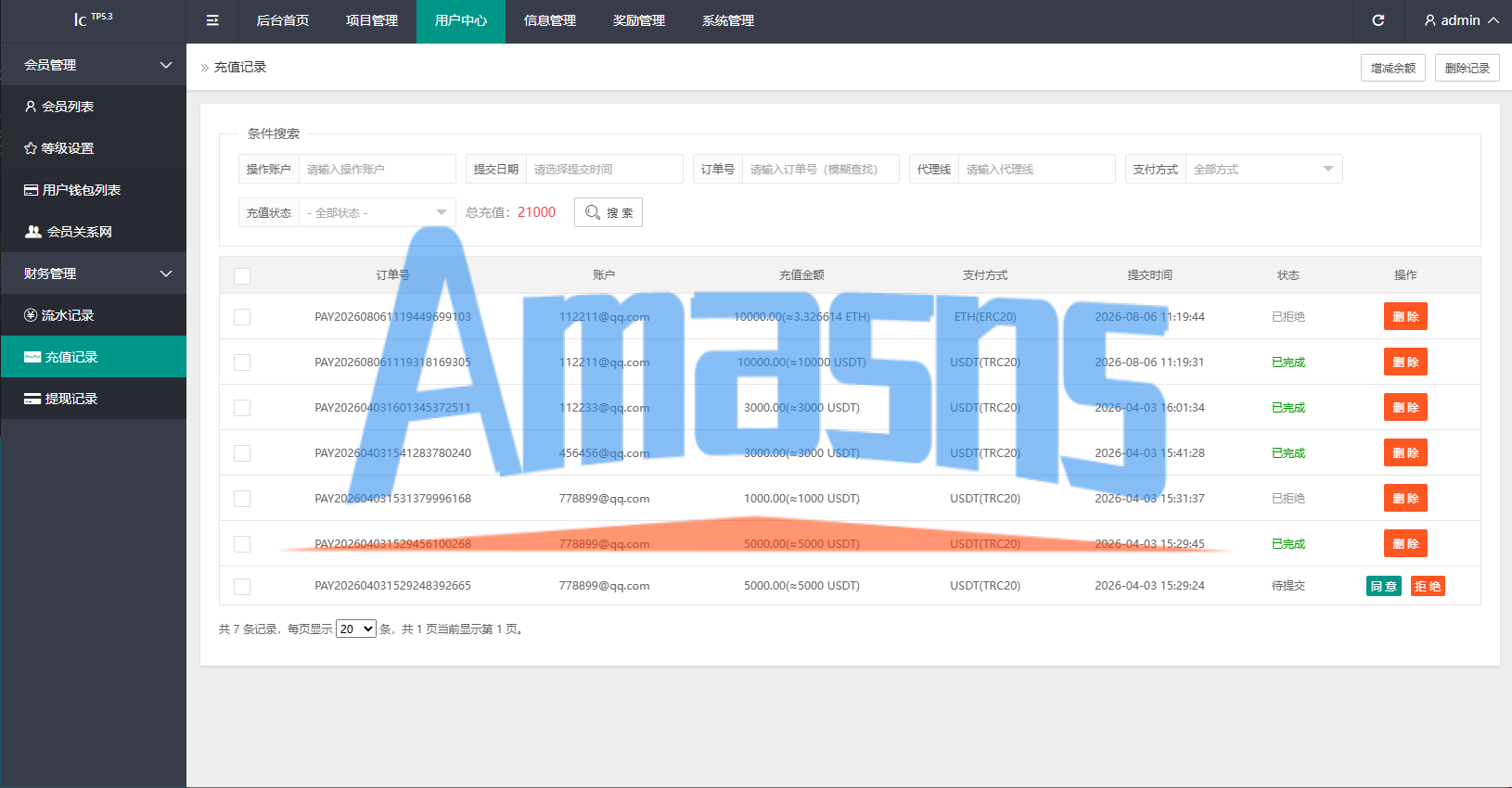
Task: Click the 增减余额 button
Action: pos(1393,68)
